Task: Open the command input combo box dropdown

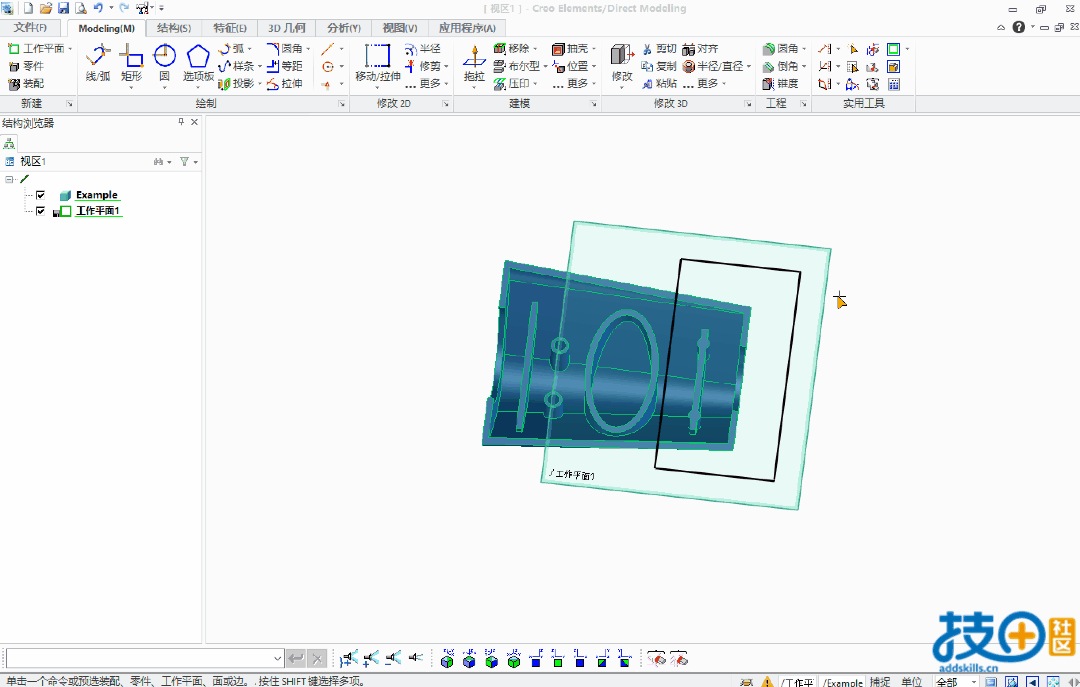Action: tap(277, 659)
